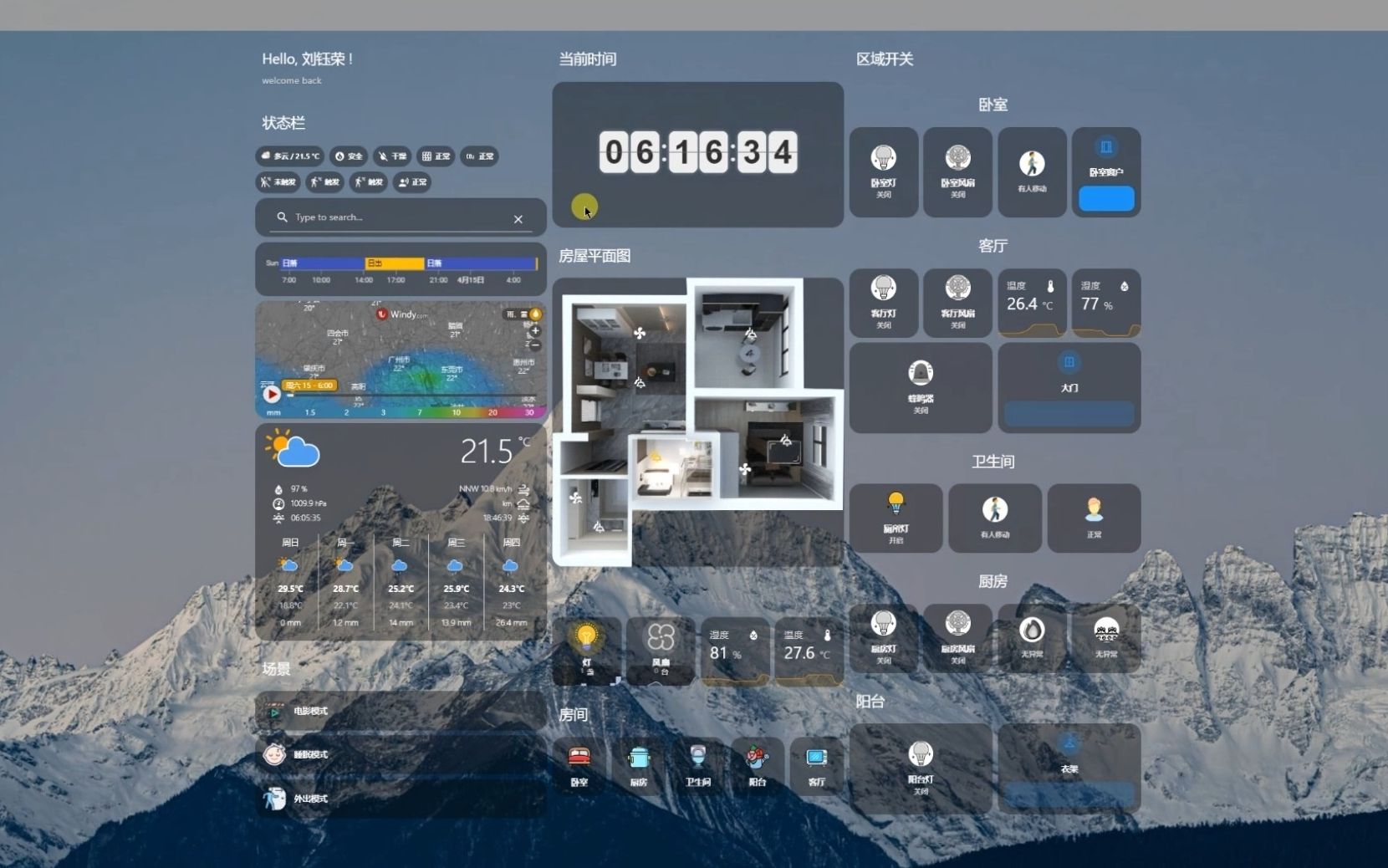The width and height of the screenshot is (1388, 868).
Task: Toggle the 客厅风扇 living room fan
Action: click(957, 303)
